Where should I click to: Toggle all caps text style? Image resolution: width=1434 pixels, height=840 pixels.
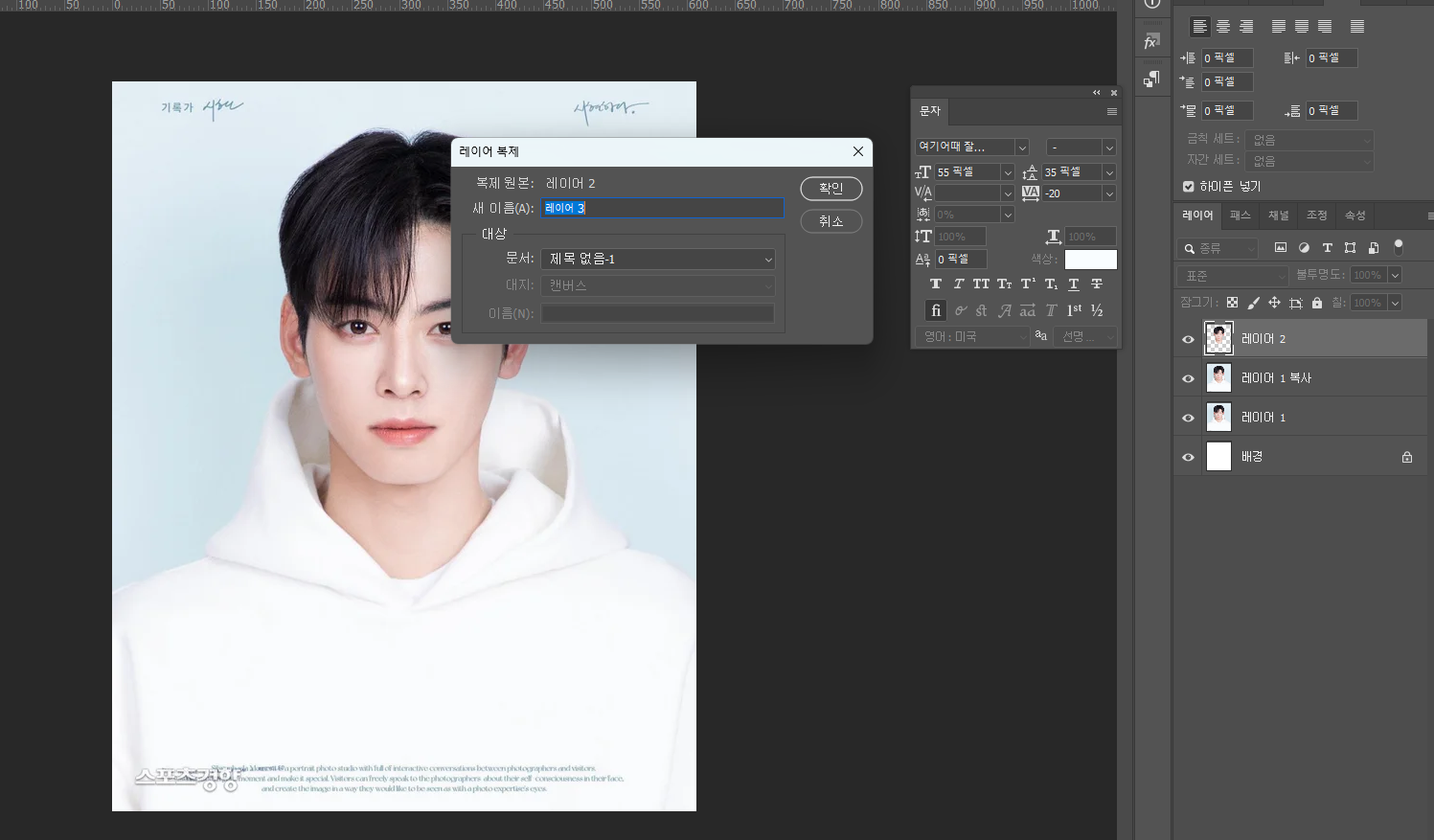(981, 284)
